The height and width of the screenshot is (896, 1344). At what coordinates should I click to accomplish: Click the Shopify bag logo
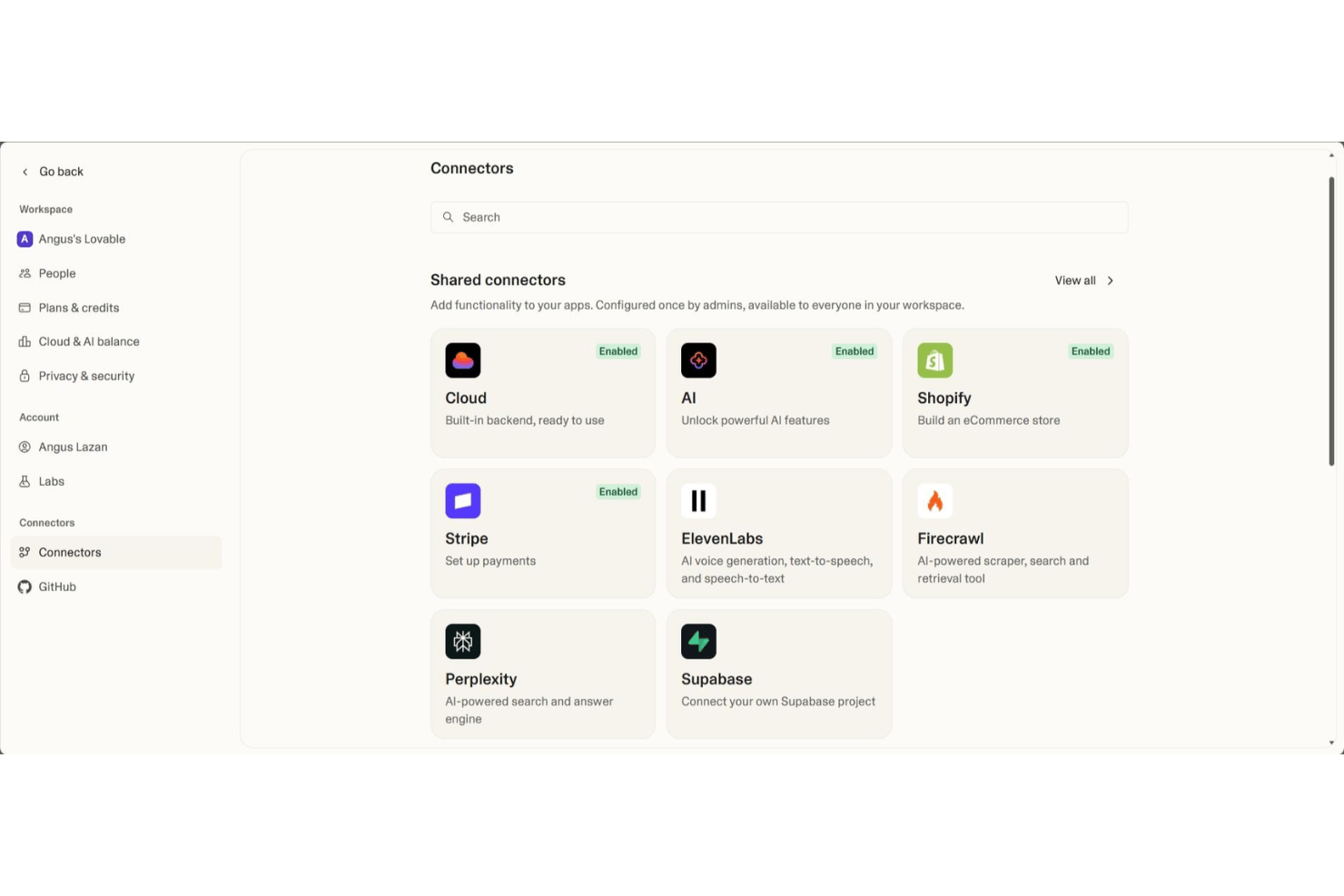coord(934,360)
